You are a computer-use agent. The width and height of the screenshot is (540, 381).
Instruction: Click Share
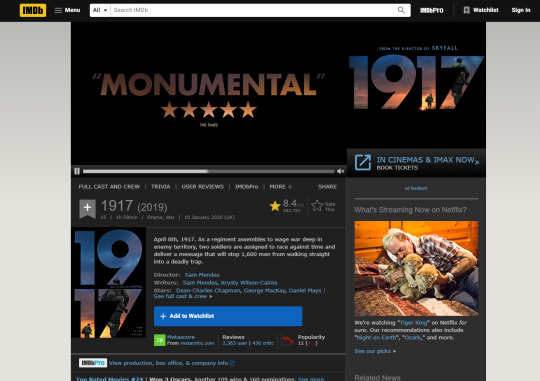click(x=327, y=187)
